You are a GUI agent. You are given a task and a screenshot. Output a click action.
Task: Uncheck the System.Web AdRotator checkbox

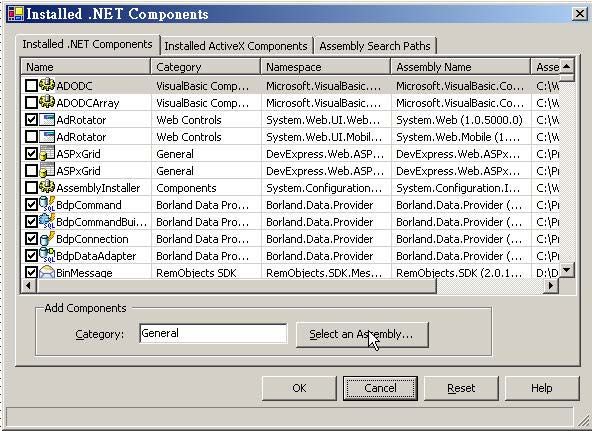(31, 120)
